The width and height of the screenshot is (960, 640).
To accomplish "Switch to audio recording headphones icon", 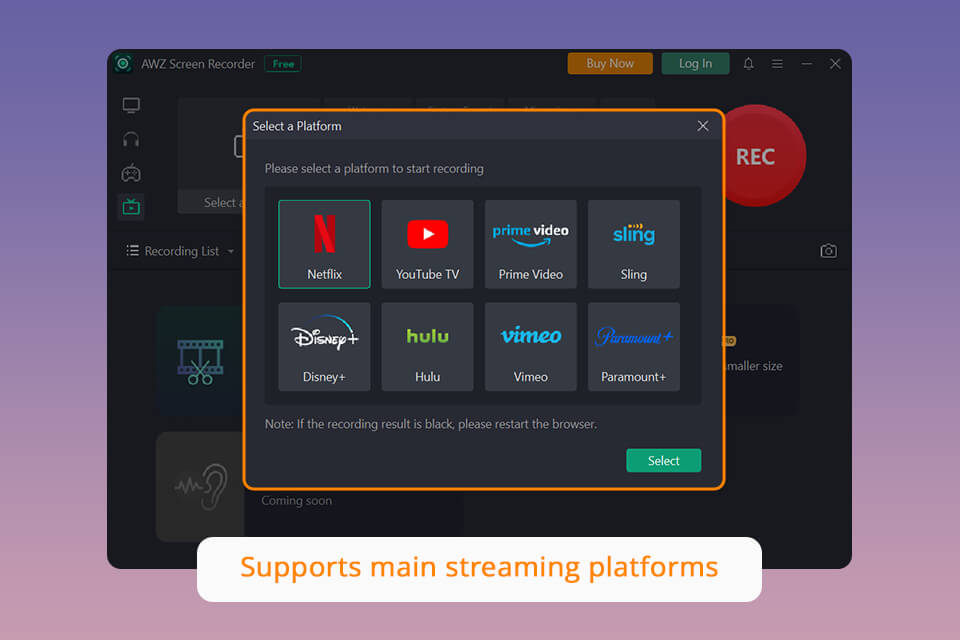I will [x=131, y=140].
